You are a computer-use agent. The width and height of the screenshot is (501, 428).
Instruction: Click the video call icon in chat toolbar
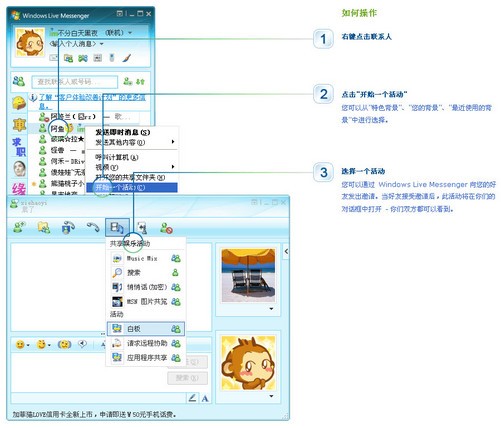click(68, 228)
